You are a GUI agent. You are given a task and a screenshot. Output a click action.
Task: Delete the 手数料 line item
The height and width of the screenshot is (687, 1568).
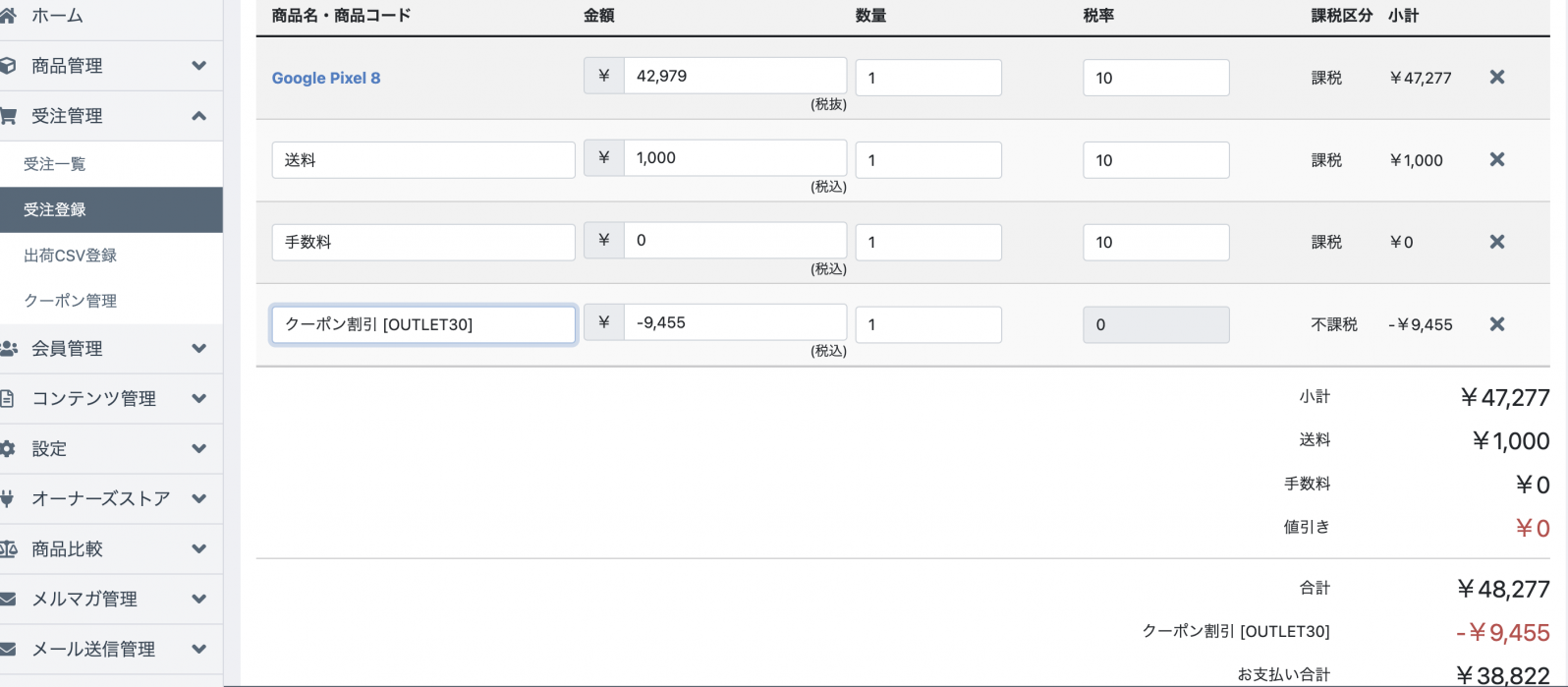1497,242
